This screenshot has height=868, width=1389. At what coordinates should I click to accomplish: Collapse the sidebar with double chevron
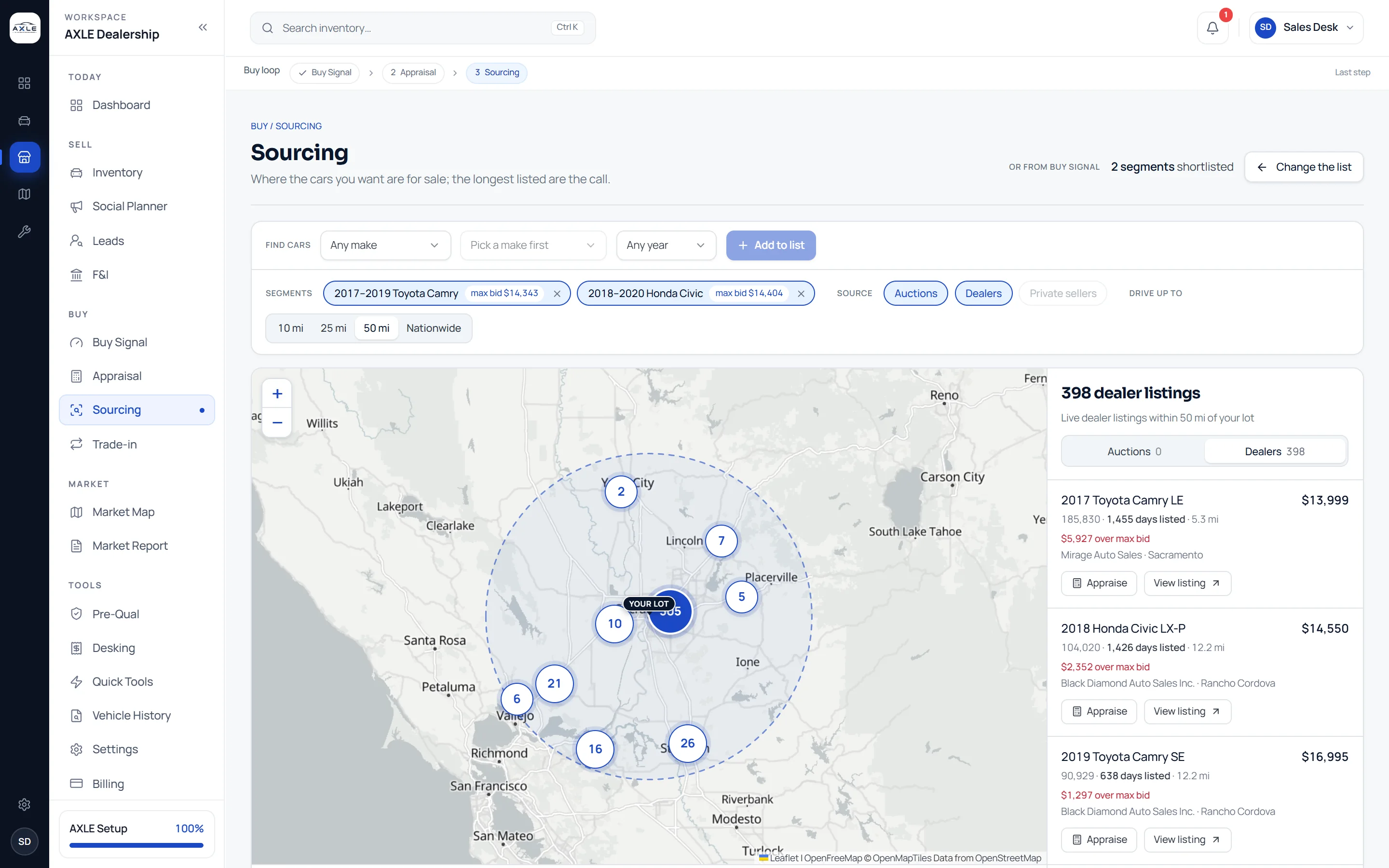tap(203, 27)
